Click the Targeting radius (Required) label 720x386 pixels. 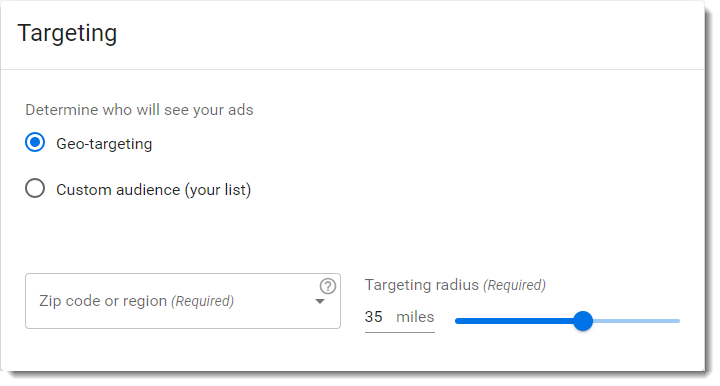click(x=455, y=285)
